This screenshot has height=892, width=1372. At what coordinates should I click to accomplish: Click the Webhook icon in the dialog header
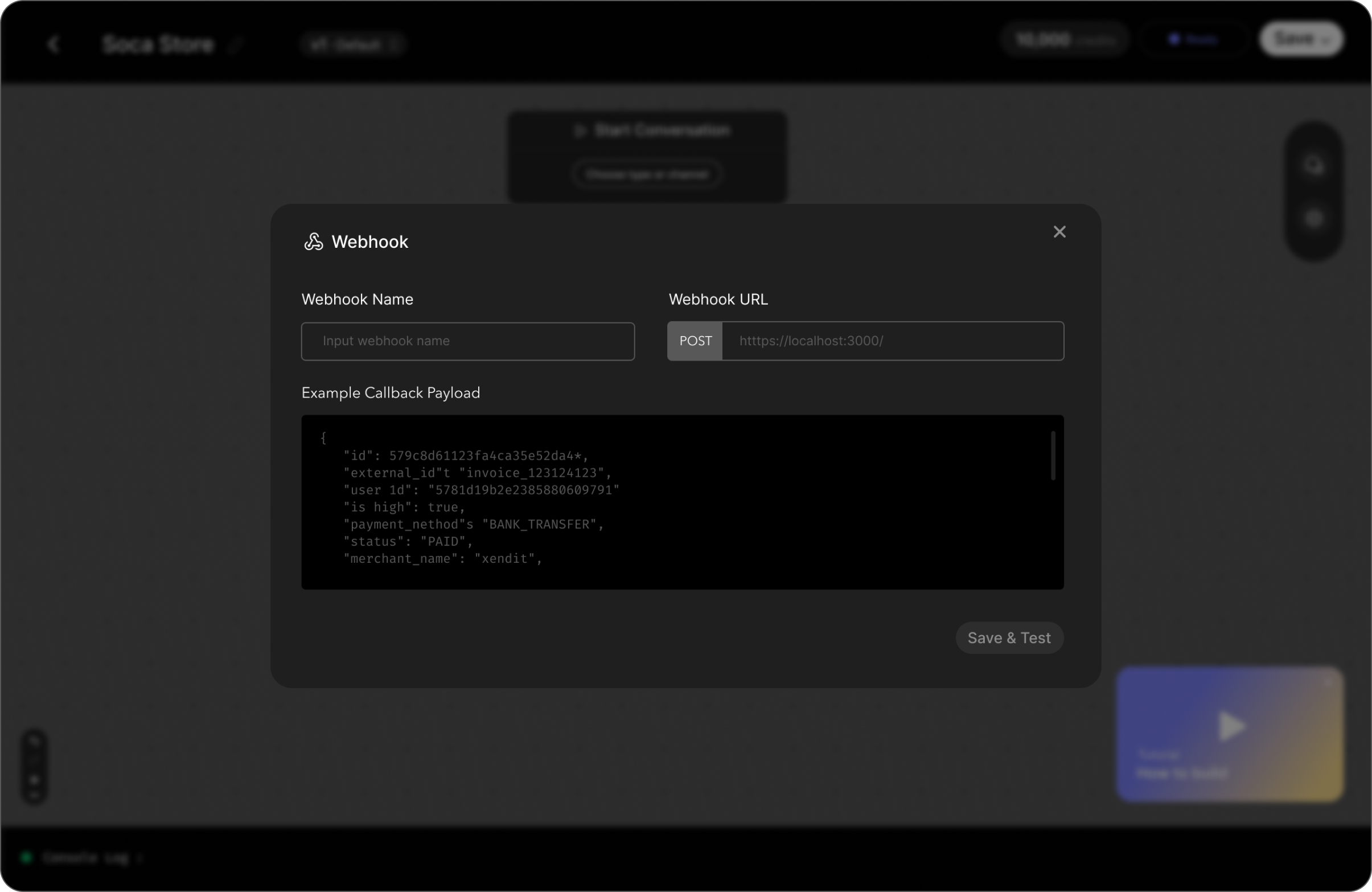[313, 242]
